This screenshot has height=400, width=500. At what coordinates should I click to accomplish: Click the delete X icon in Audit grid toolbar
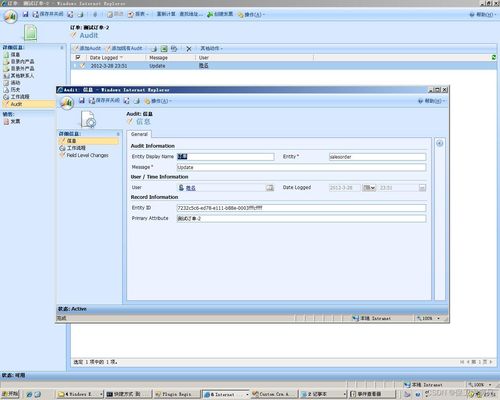pos(189,49)
